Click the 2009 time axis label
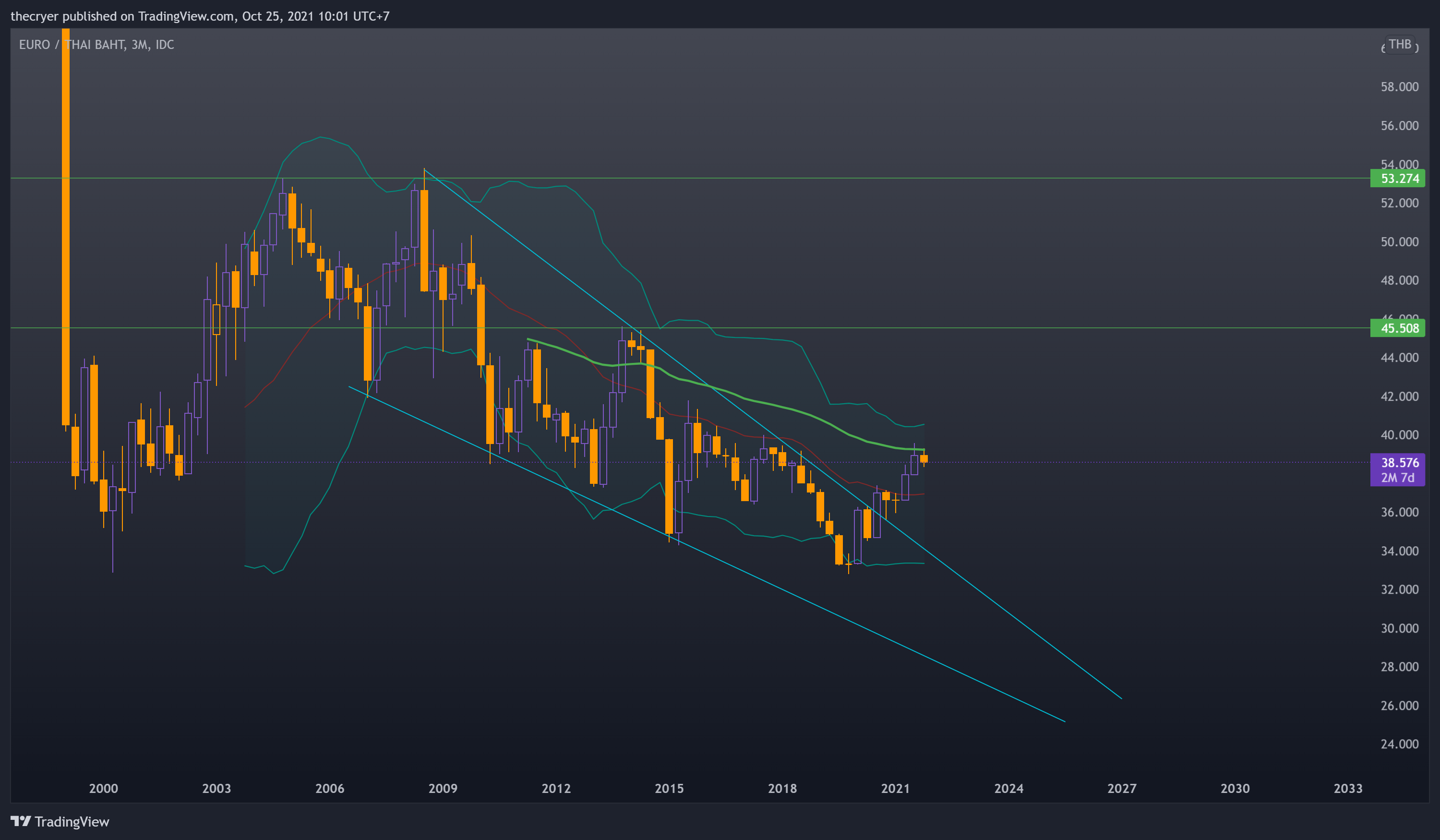This screenshot has width=1440, height=840. tap(443, 789)
